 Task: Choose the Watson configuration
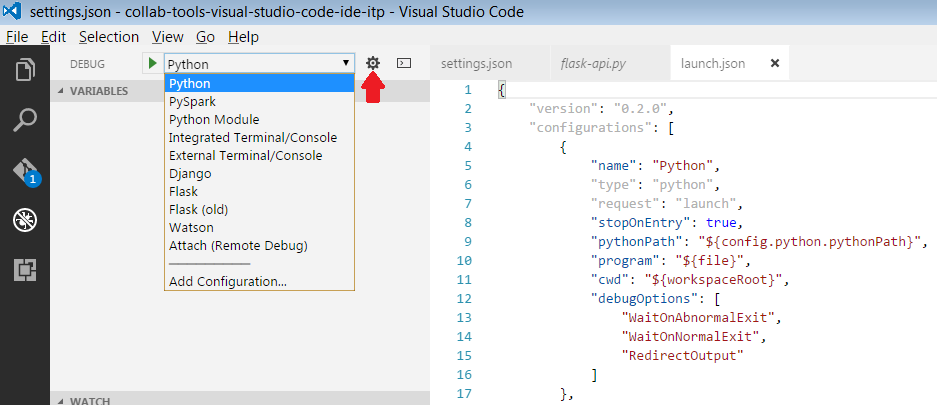pos(259,228)
